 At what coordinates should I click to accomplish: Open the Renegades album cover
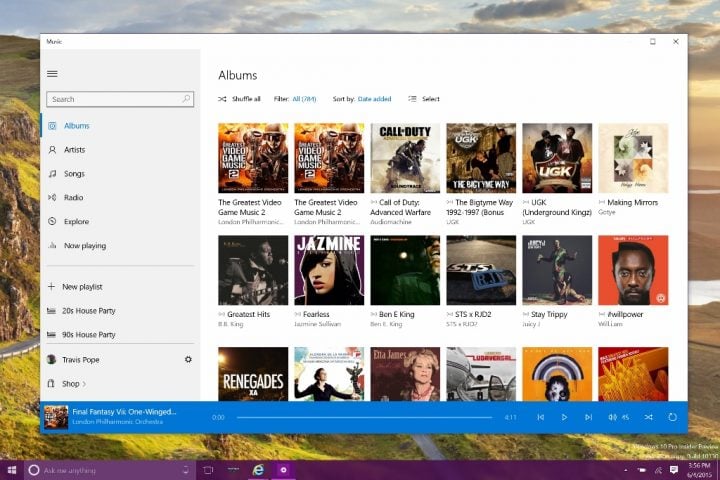(253, 374)
